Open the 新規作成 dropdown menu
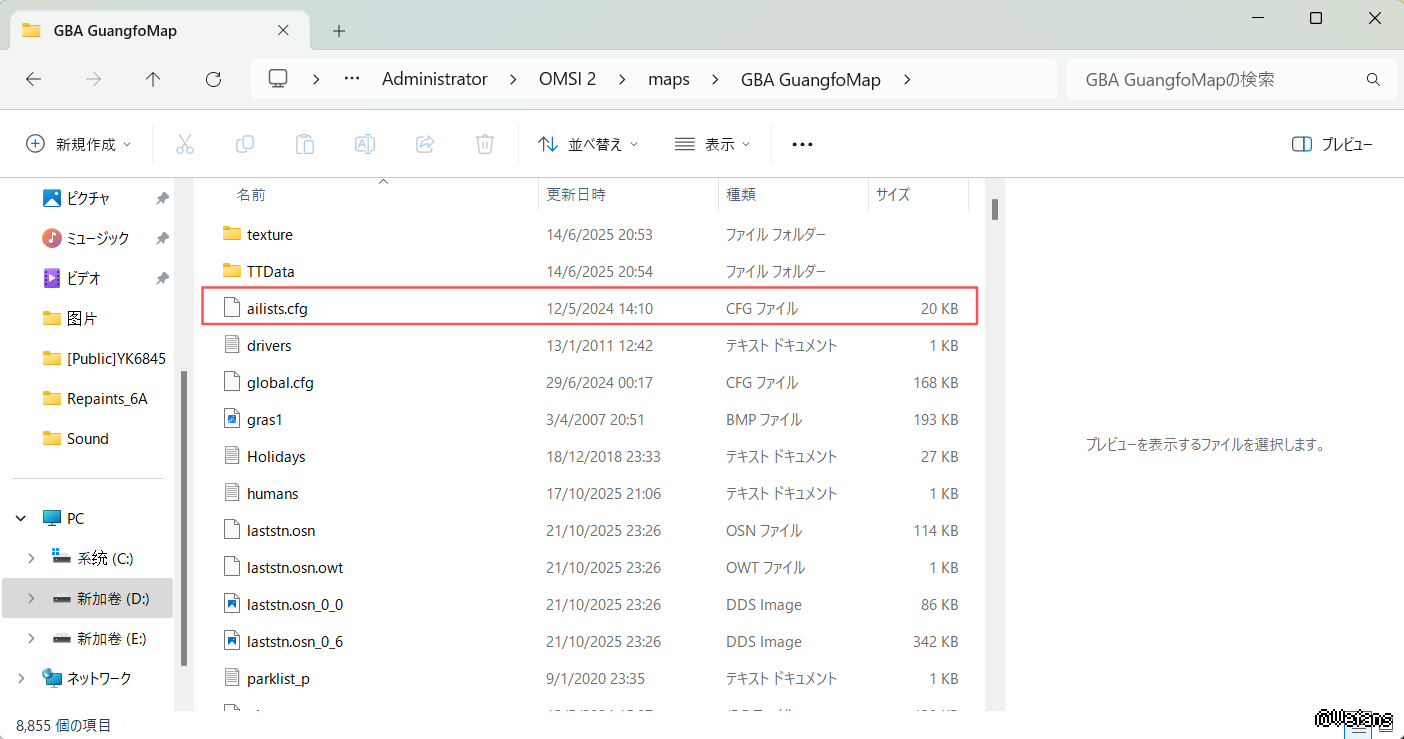The height and width of the screenshot is (739, 1404). click(x=79, y=144)
